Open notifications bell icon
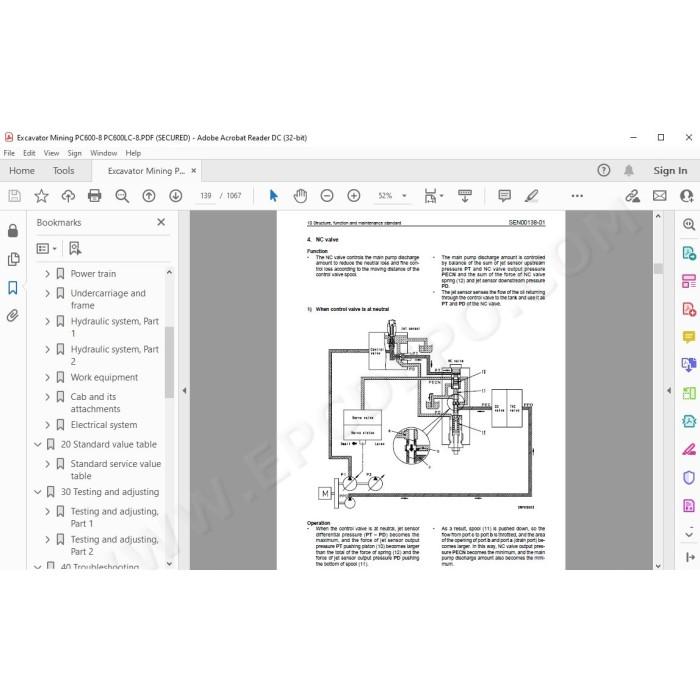The image size is (700, 700). point(629,170)
